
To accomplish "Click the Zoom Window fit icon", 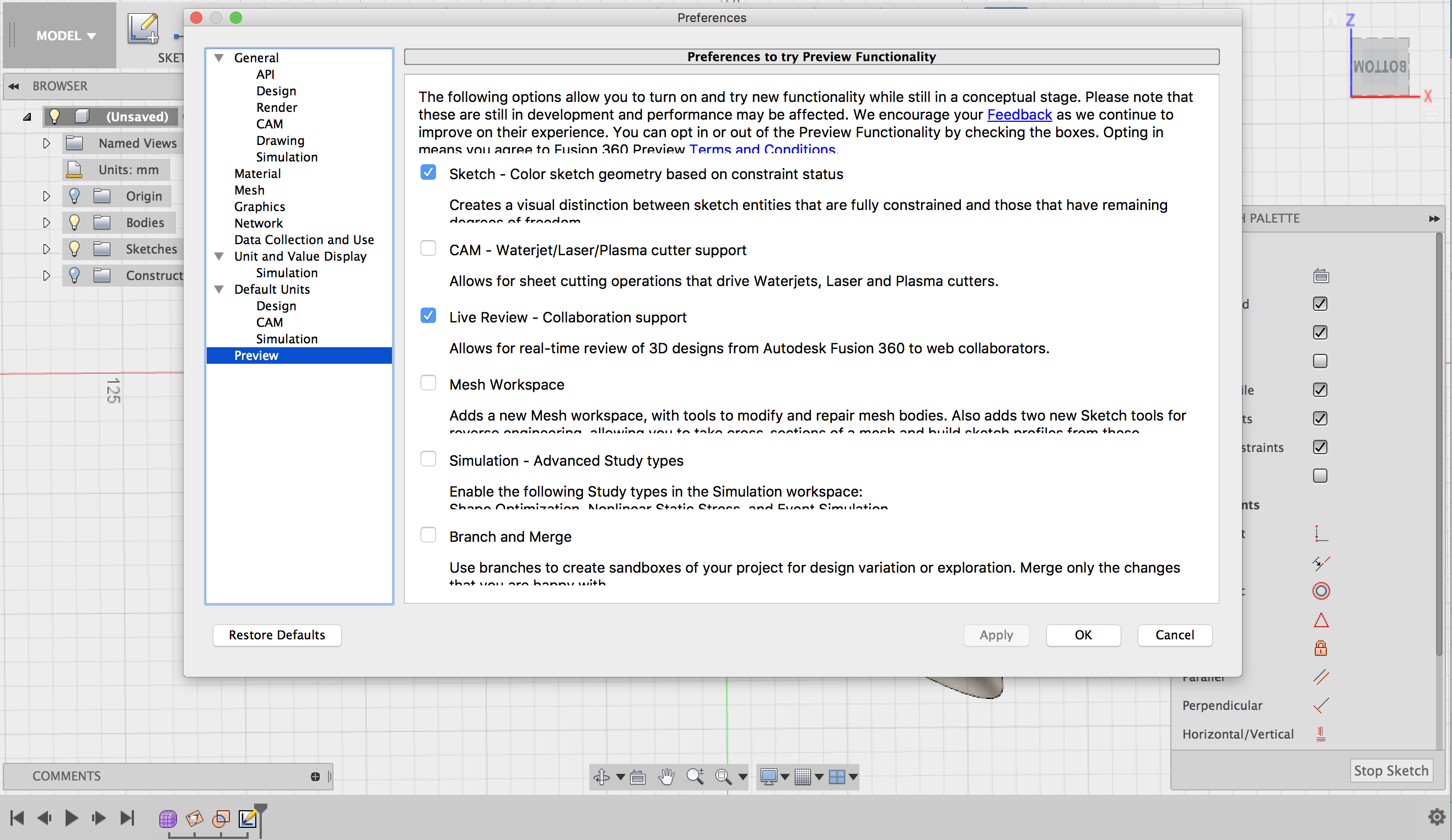I will point(724,777).
